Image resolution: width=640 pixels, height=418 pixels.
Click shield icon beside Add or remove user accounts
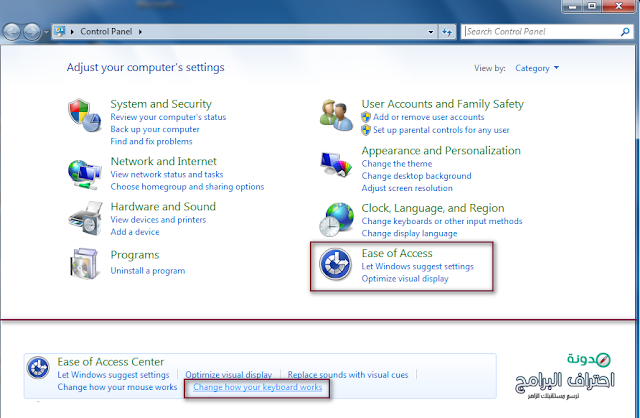[x=366, y=118]
